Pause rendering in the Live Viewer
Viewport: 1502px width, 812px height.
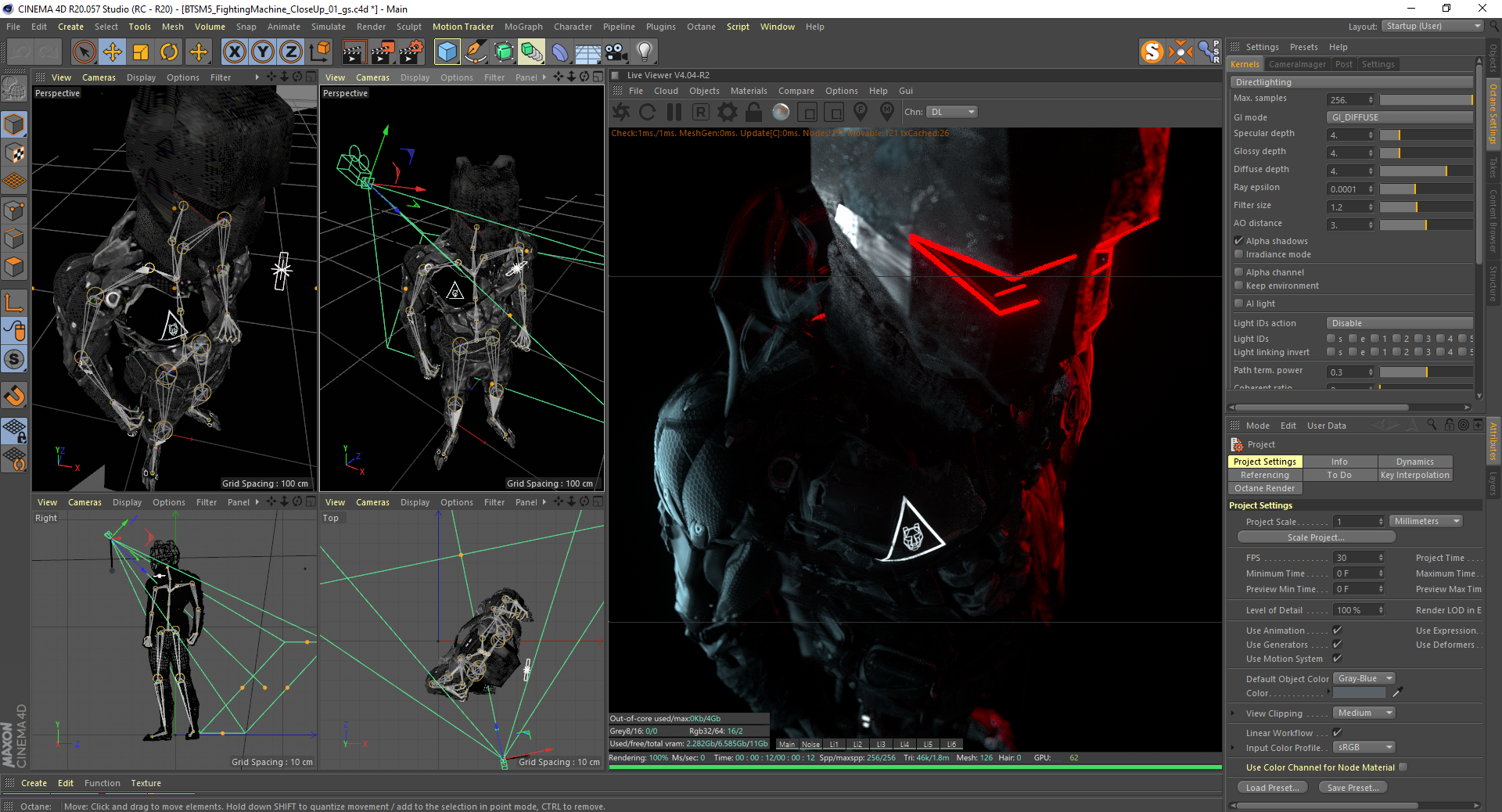[674, 112]
